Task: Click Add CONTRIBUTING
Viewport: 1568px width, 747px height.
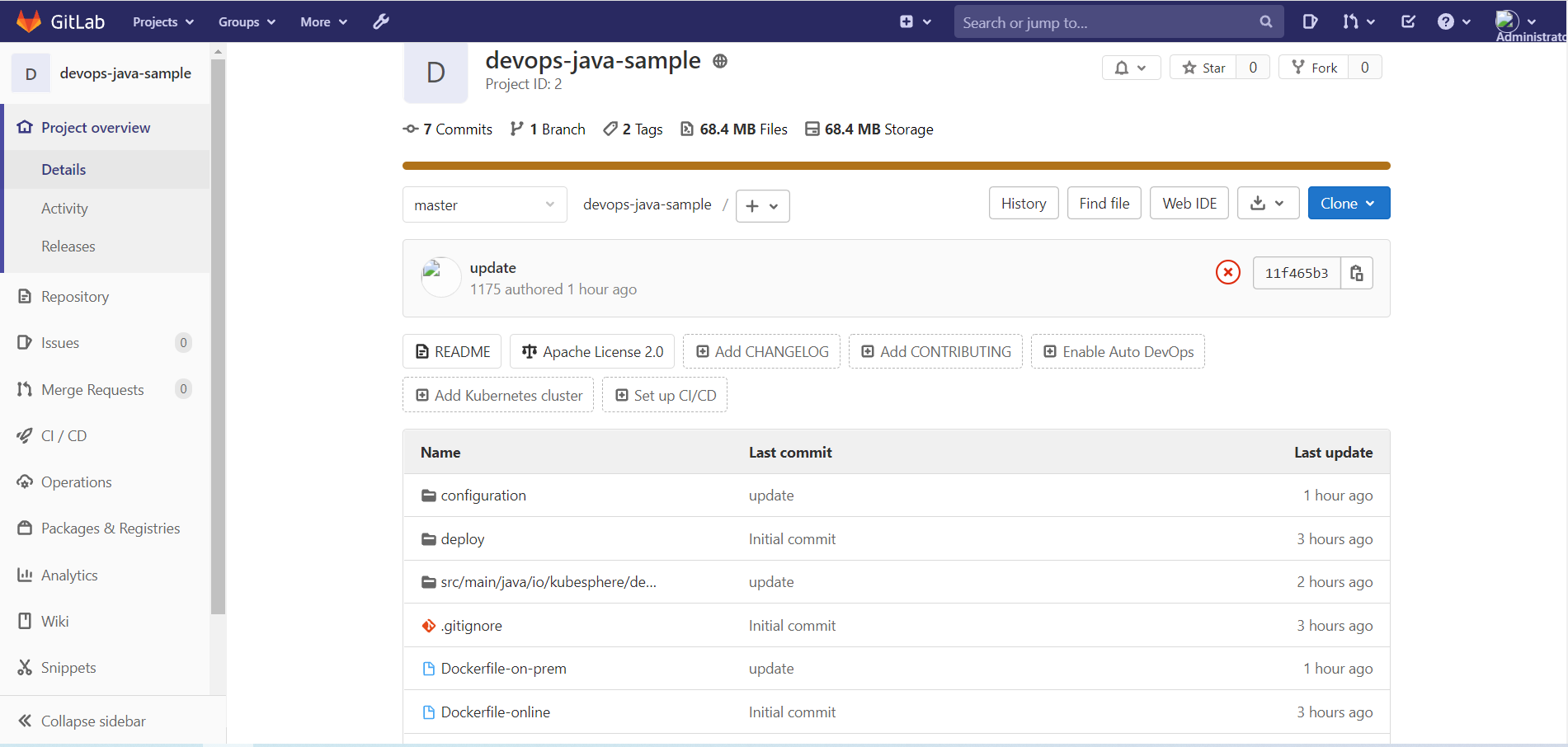Action: click(x=935, y=352)
